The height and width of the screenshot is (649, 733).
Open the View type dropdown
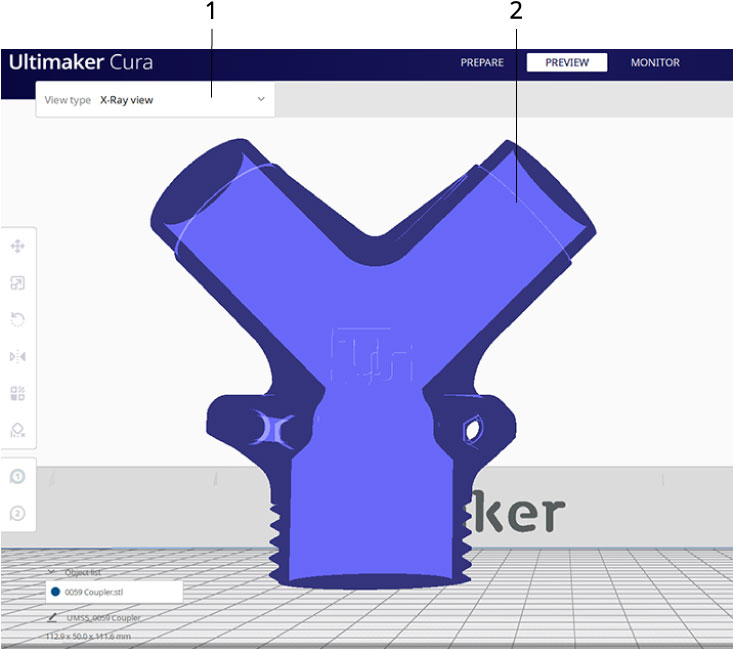pos(155,100)
